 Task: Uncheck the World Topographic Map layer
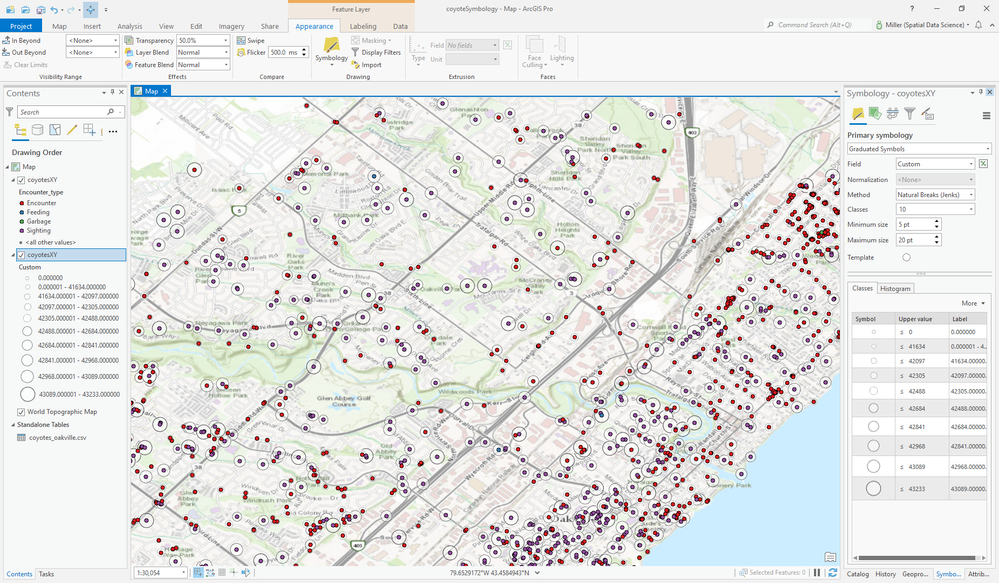click(21, 412)
